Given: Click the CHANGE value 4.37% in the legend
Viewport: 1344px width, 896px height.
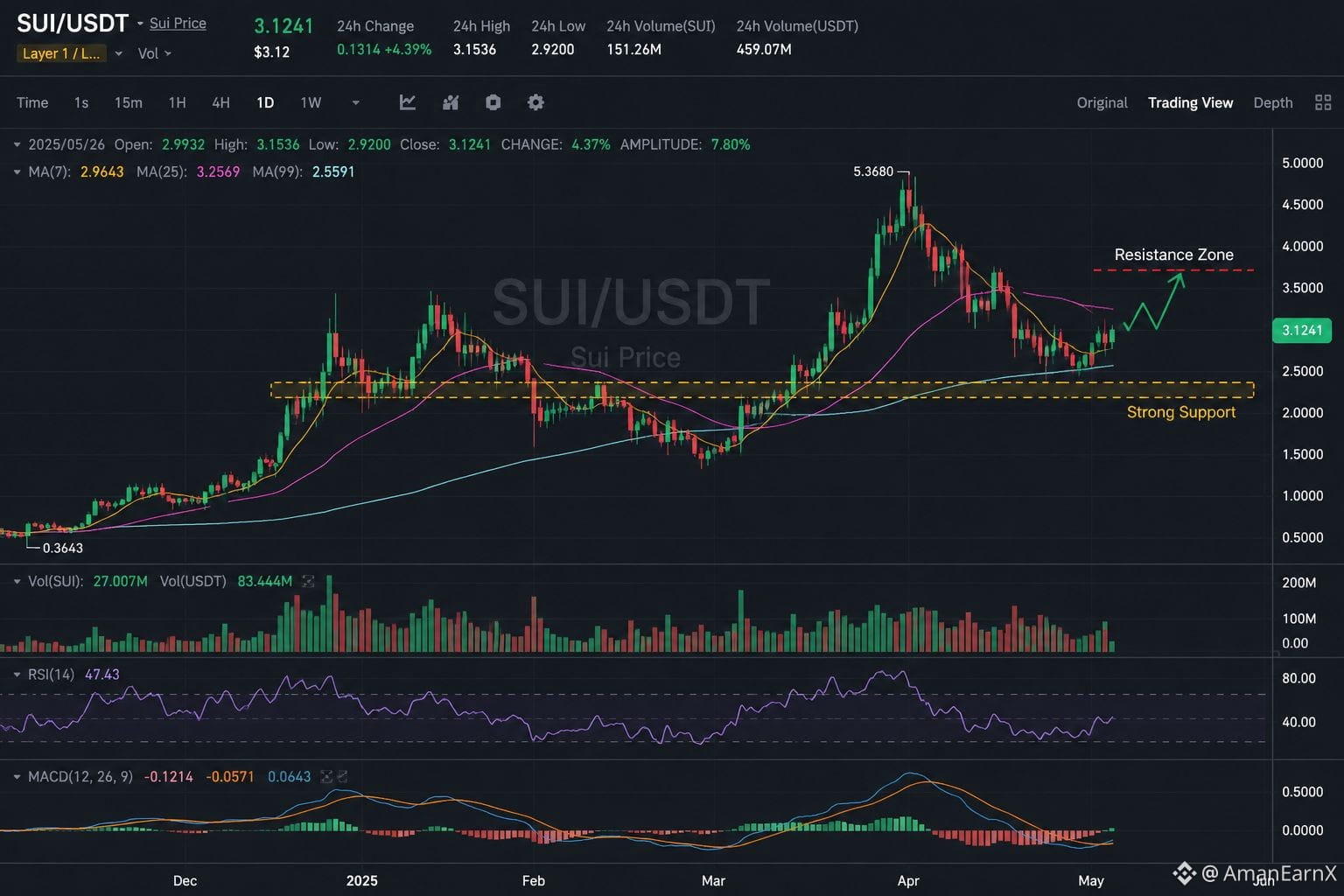Looking at the screenshot, I should tap(591, 144).
